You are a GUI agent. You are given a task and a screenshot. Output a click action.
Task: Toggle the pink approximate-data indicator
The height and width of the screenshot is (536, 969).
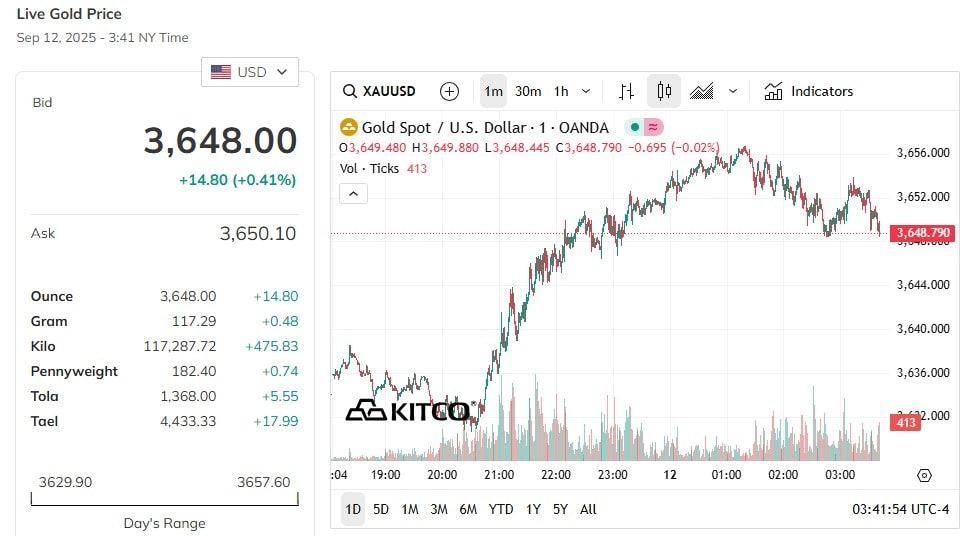[x=653, y=127]
